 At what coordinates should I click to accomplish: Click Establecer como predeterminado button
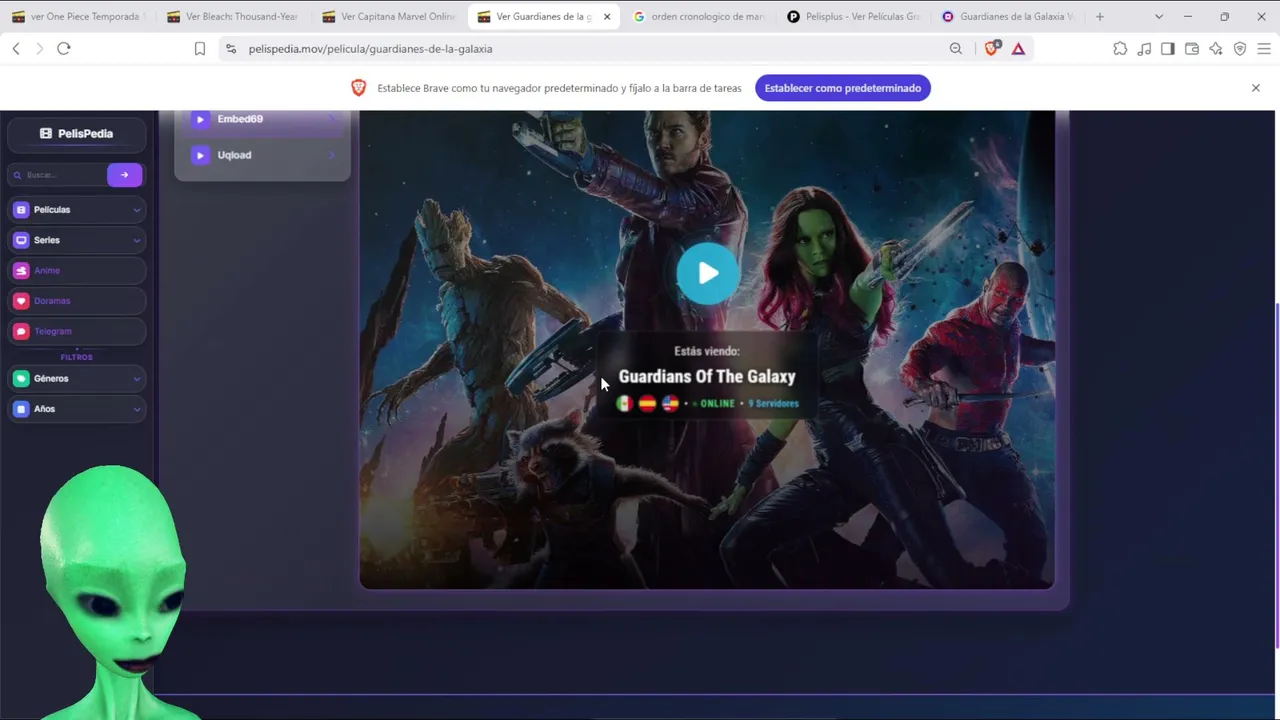[x=843, y=88]
